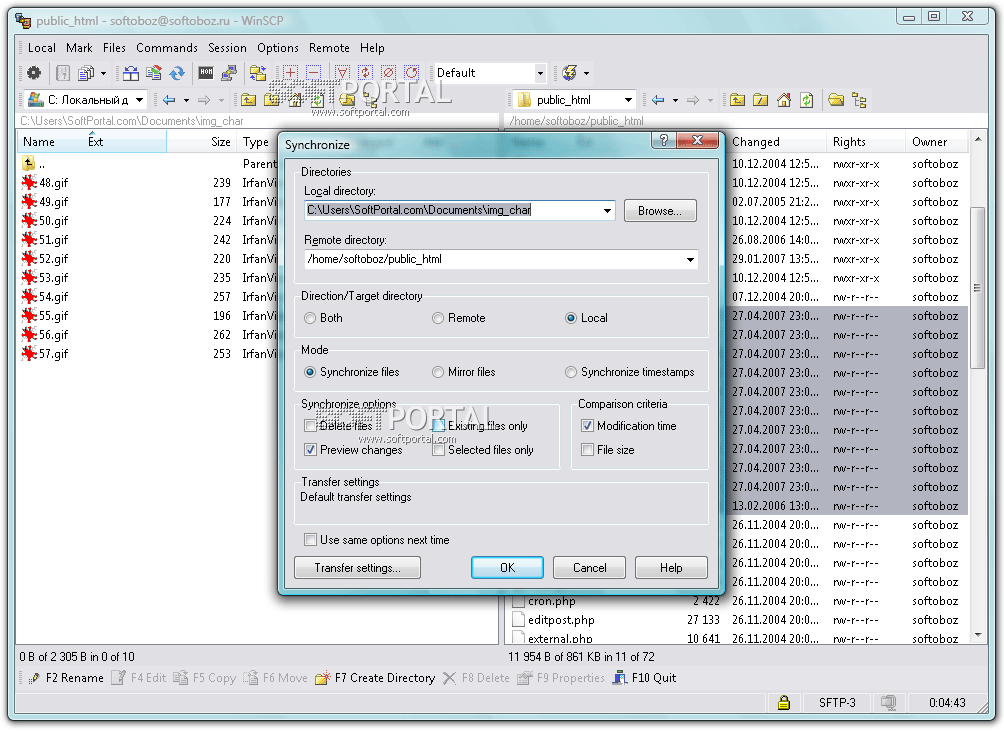The width and height of the screenshot is (1004, 732).
Task: Click F7 Create Directory in bottom bar
Action: [376, 678]
